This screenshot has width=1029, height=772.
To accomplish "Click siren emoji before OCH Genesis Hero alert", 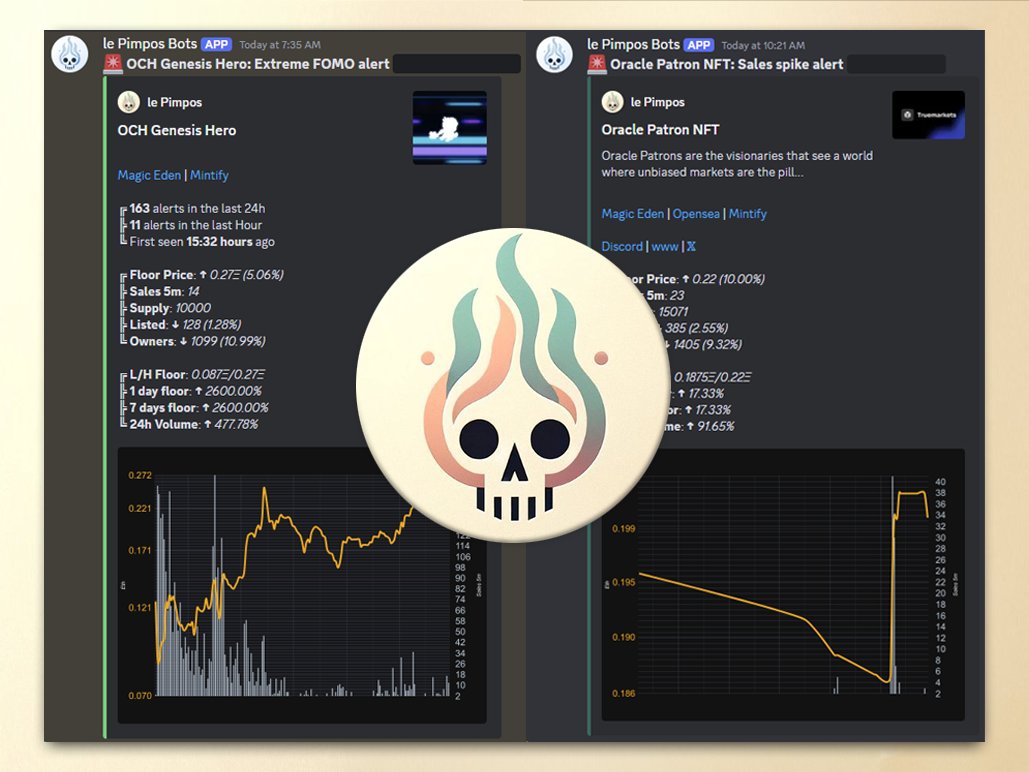I will pyautogui.click(x=113, y=64).
